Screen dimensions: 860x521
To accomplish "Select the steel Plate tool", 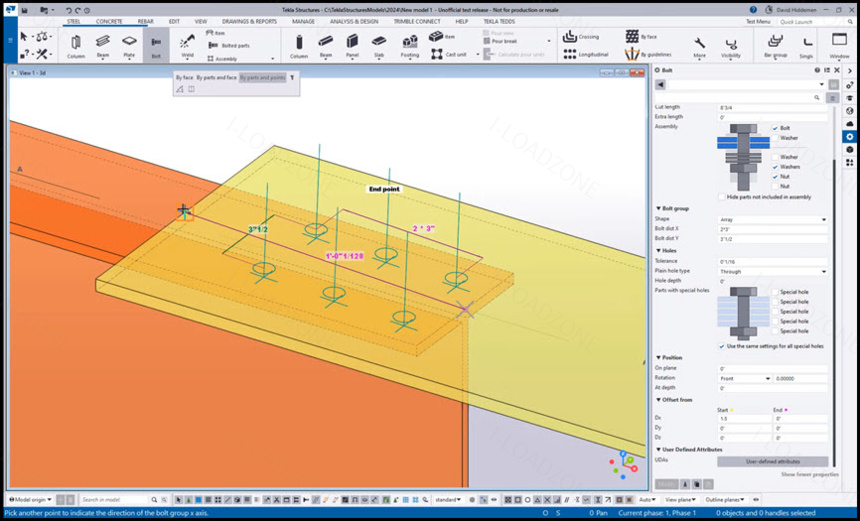I will tap(129, 46).
